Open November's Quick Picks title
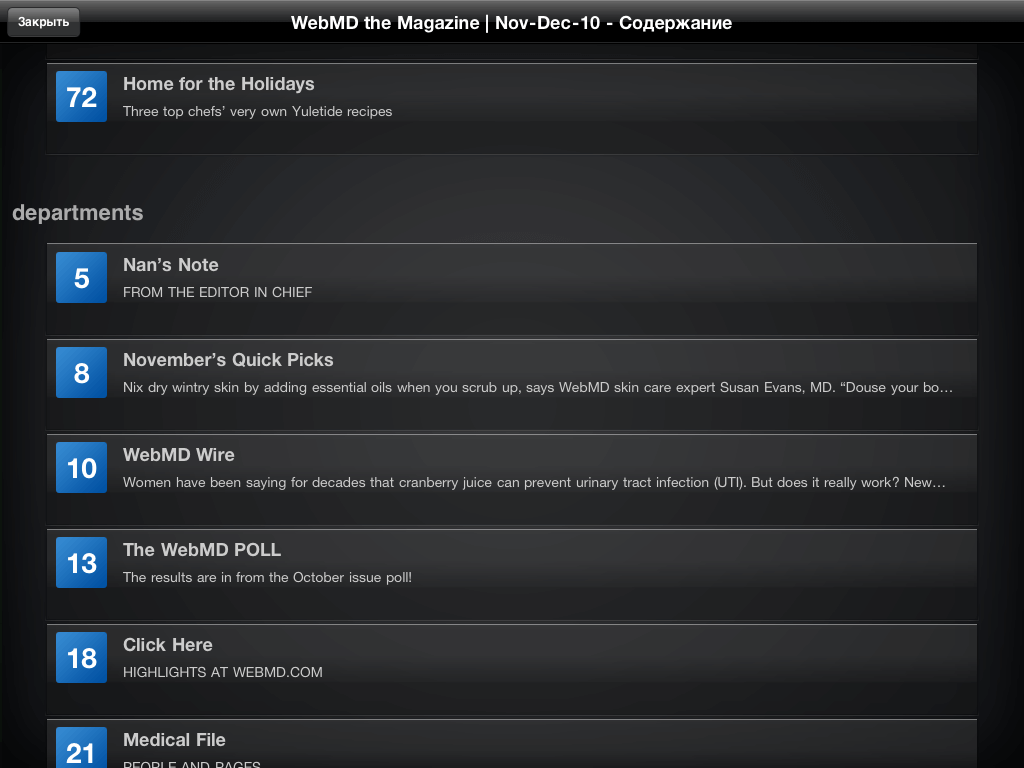This screenshot has height=768, width=1024. (229, 360)
